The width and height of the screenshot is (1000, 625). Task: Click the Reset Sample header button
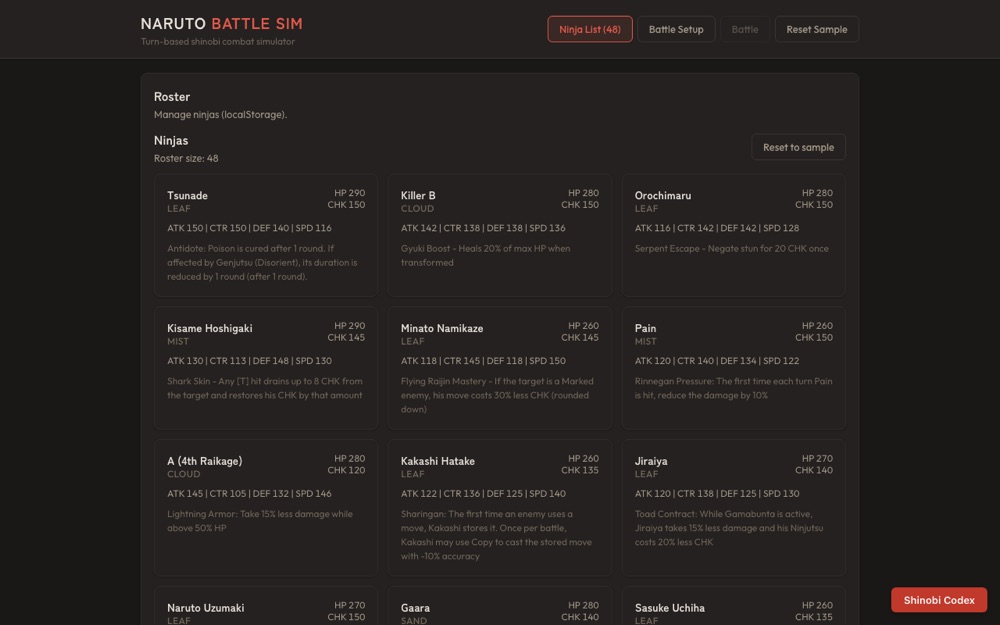(x=816, y=29)
